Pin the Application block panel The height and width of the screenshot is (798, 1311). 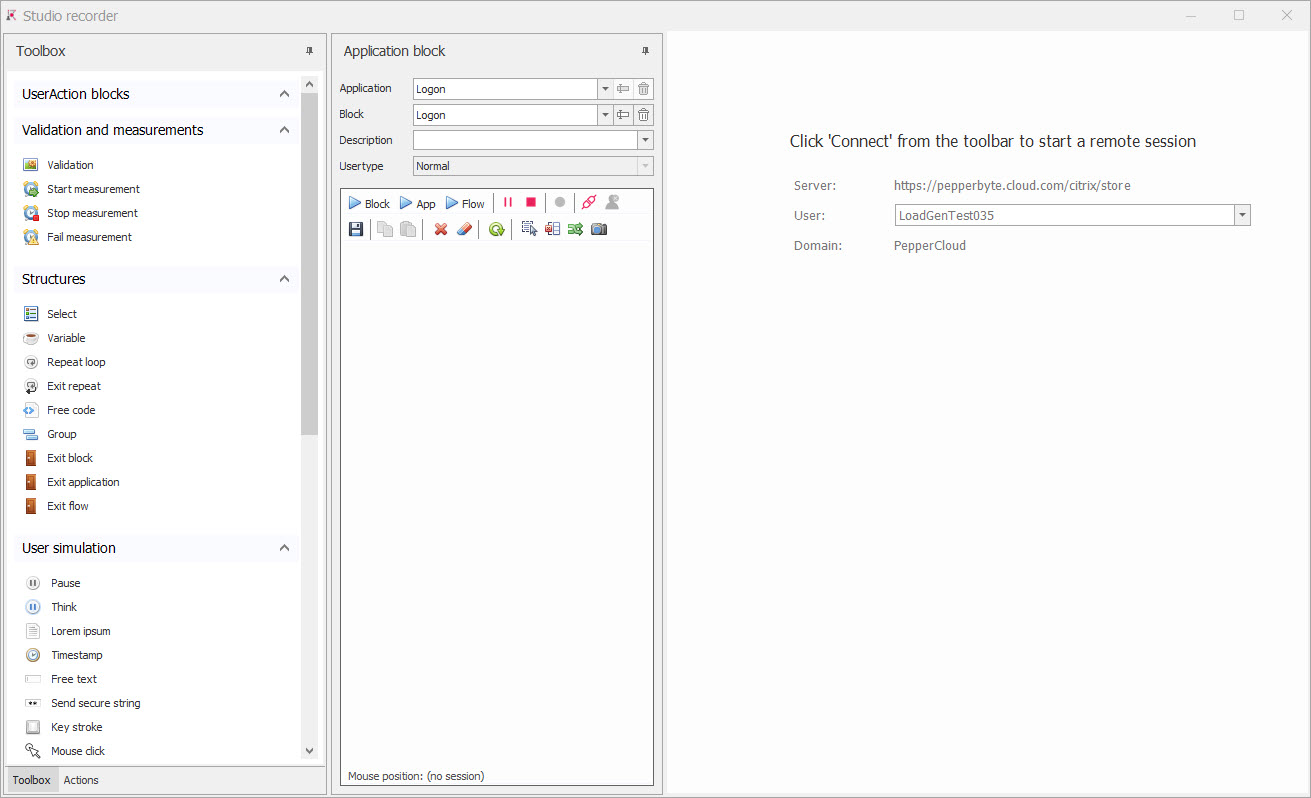click(645, 51)
